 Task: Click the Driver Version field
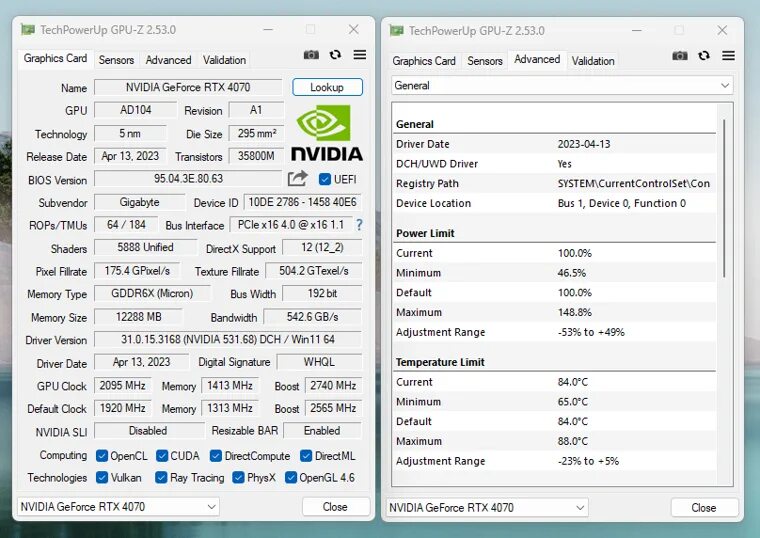click(x=228, y=339)
